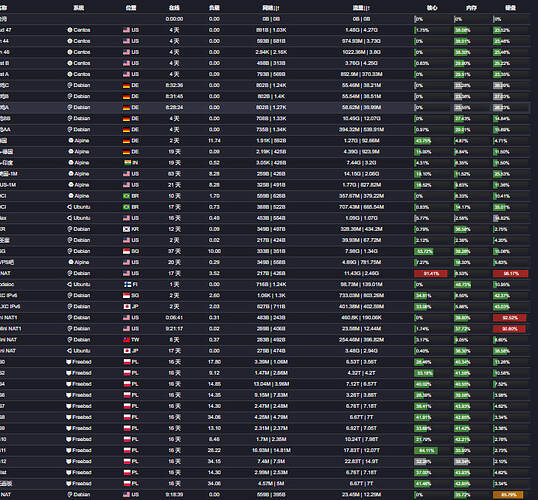Screen dimensions: 538x500
Task: Click the red CPU bar showing 91.41%
Action: click(x=431, y=274)
